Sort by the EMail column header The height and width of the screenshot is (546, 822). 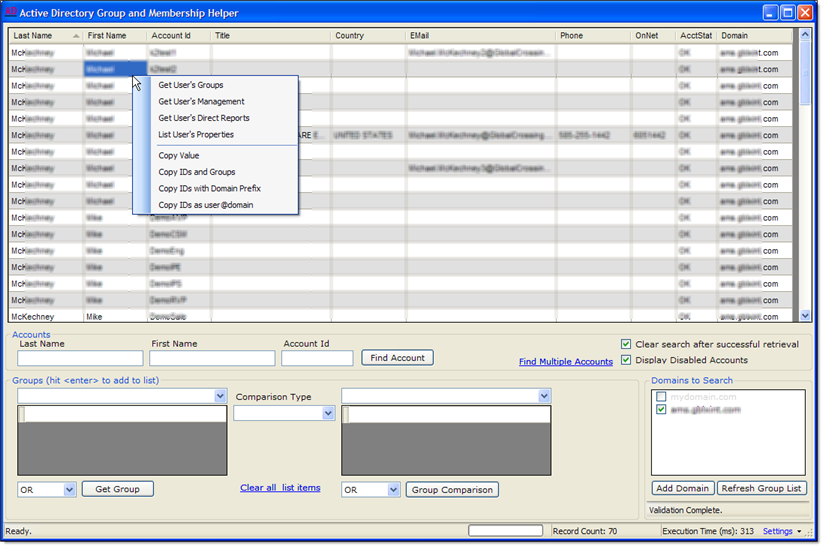481,36
